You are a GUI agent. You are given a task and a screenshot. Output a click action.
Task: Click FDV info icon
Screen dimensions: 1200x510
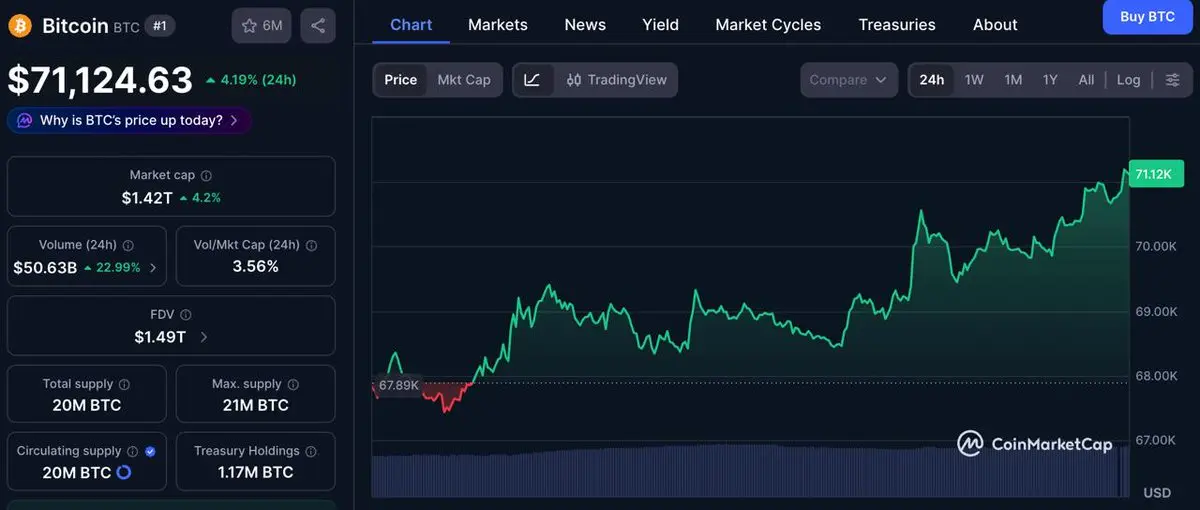pyautogui.click(x=186, y=315)
